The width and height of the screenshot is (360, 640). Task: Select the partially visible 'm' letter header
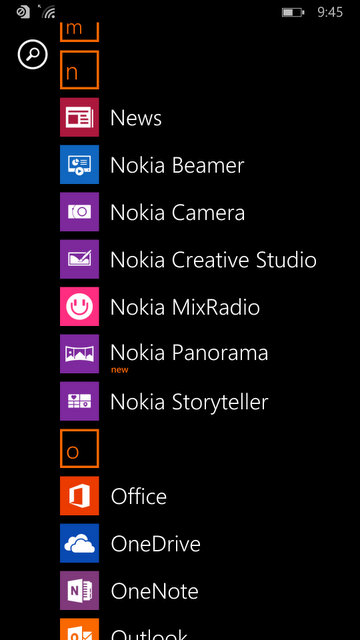(x=79, y=32)
